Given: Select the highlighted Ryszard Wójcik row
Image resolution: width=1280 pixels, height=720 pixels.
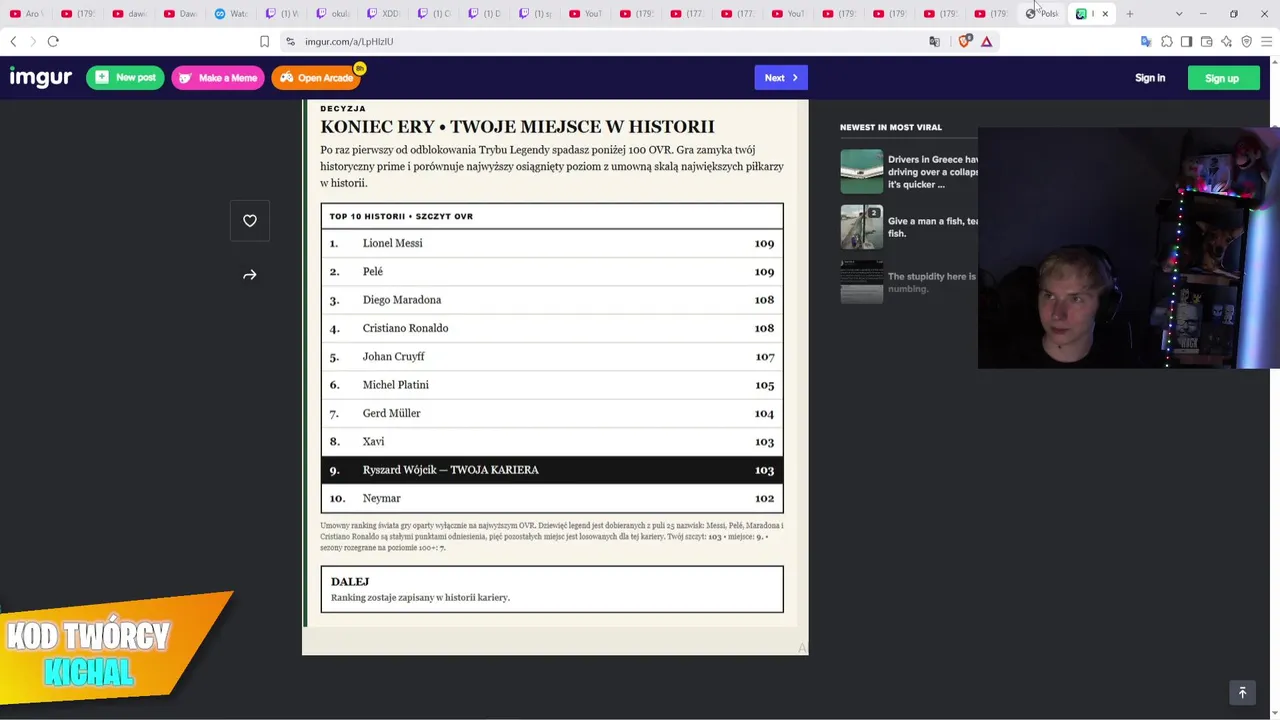Looking at the screenshot, I should coord(552,470).
